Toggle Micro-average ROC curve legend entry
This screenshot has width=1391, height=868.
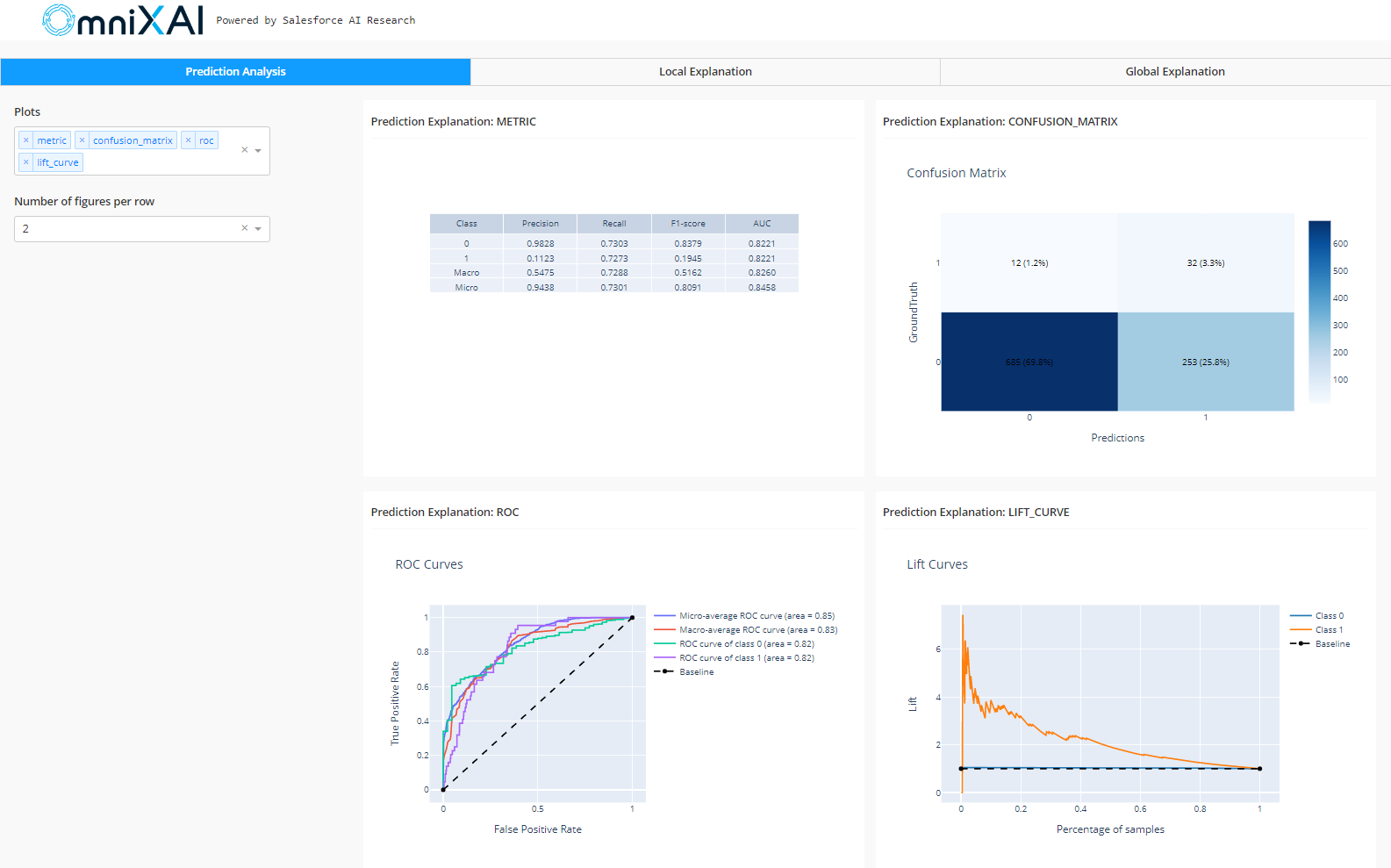(744, 616)
